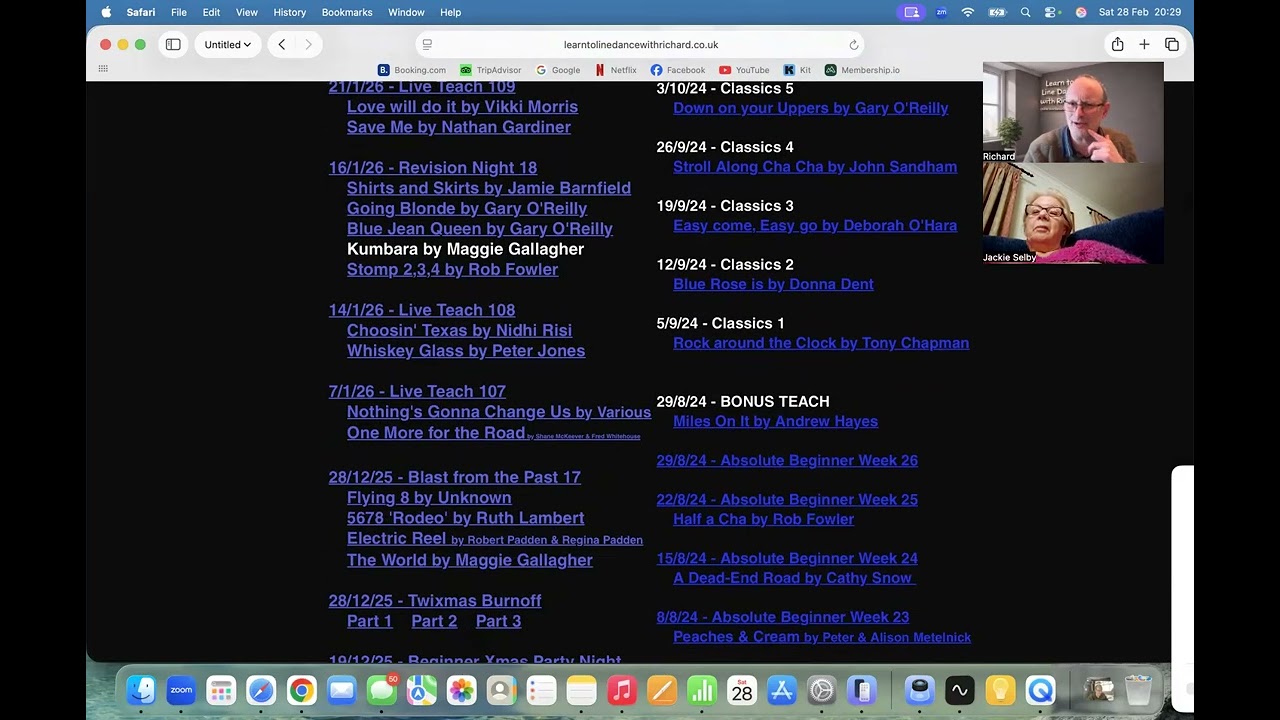This screenshot has height=720, width=1280.
Task: Open Photos from the Dock
Action: pyautogui.click(x=461, y=690)
